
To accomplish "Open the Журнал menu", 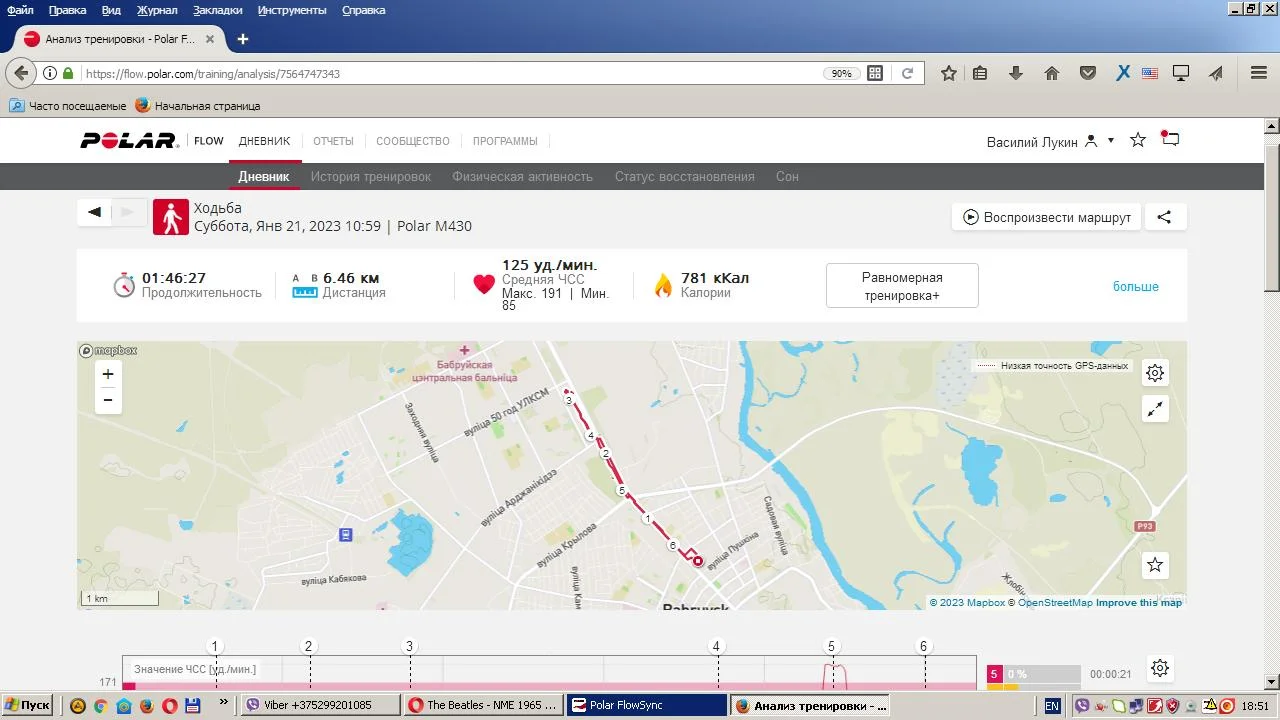I will pyautogui.click(x=157, y=10).
